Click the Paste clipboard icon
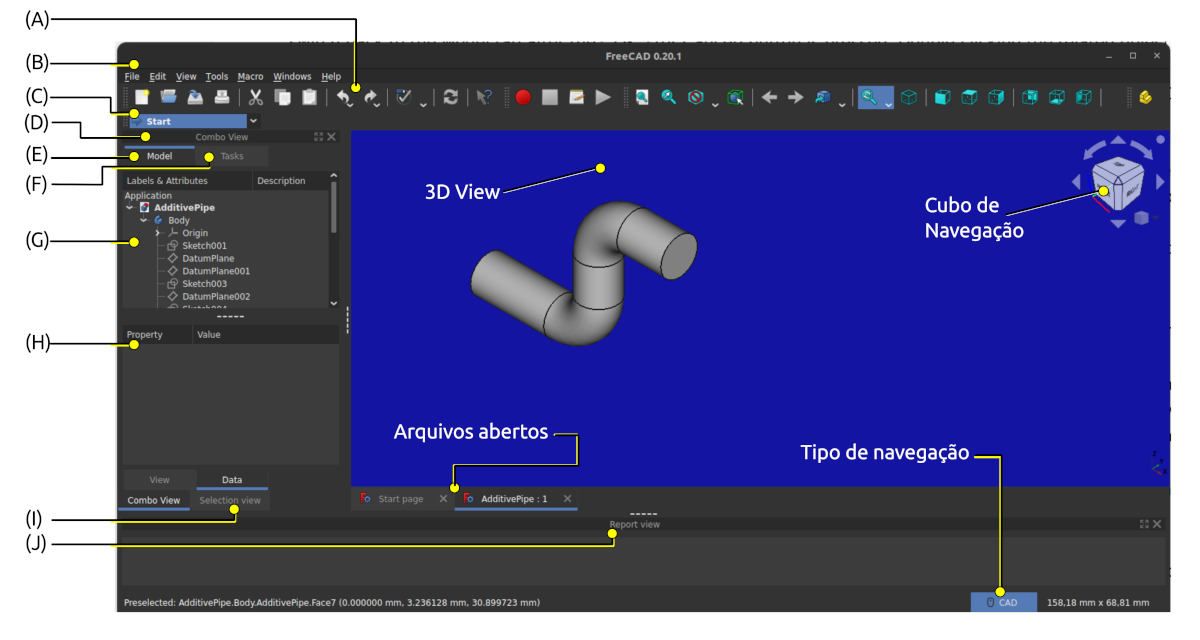The width and height of the screenshot is (1200, 640). click(x=310, y=97)
